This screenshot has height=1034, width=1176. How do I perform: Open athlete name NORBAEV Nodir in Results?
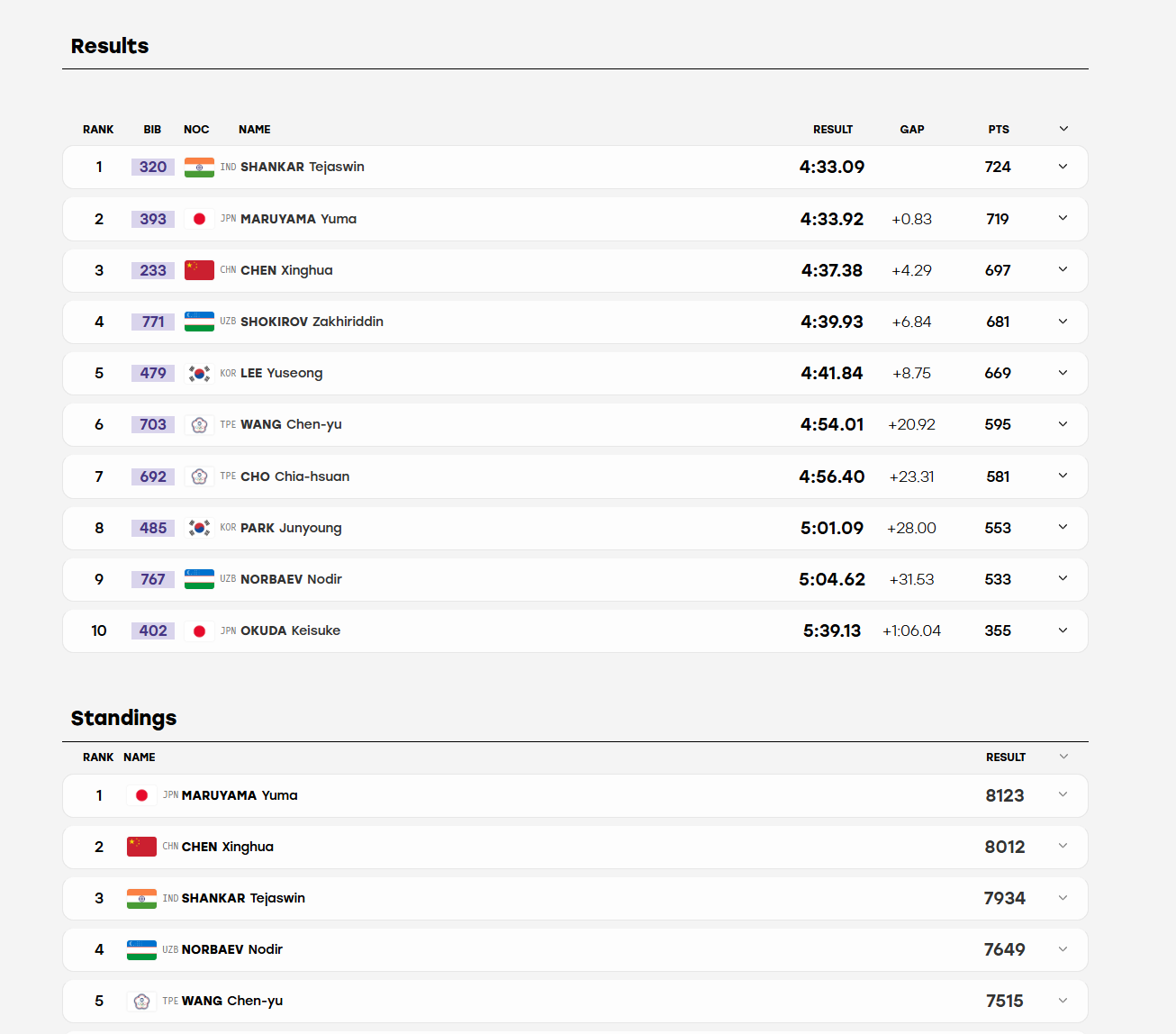[x=291, y=579]
